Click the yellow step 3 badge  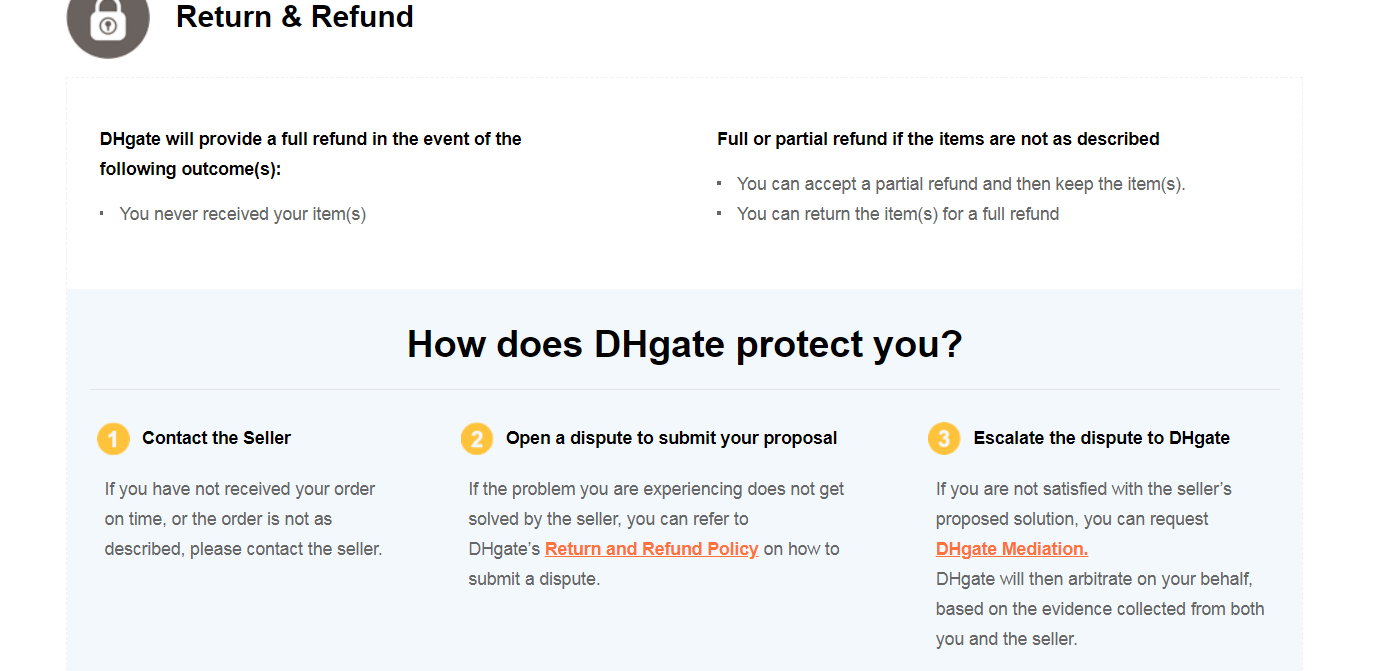coord(944,438)
